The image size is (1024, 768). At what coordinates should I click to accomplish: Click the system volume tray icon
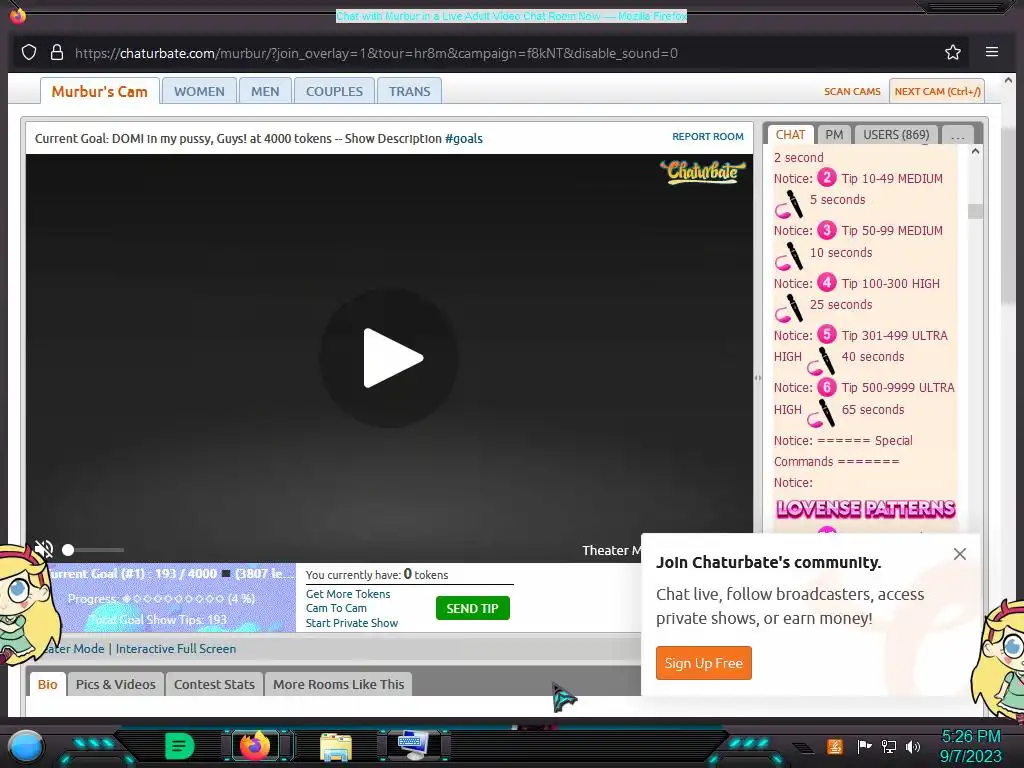pyautogui.click(x=913, y=746)
